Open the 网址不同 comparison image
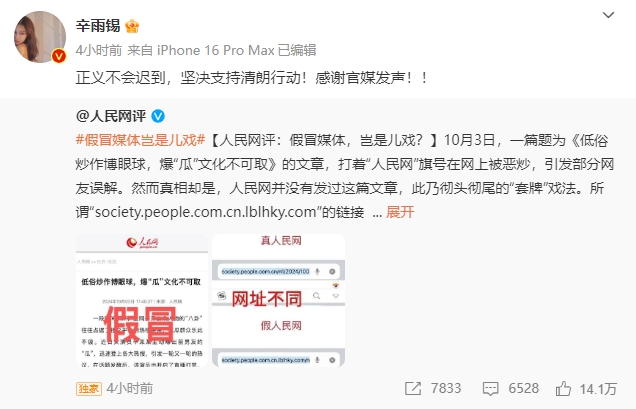Screen dimensions: 636x409 (x=279, y=300)
